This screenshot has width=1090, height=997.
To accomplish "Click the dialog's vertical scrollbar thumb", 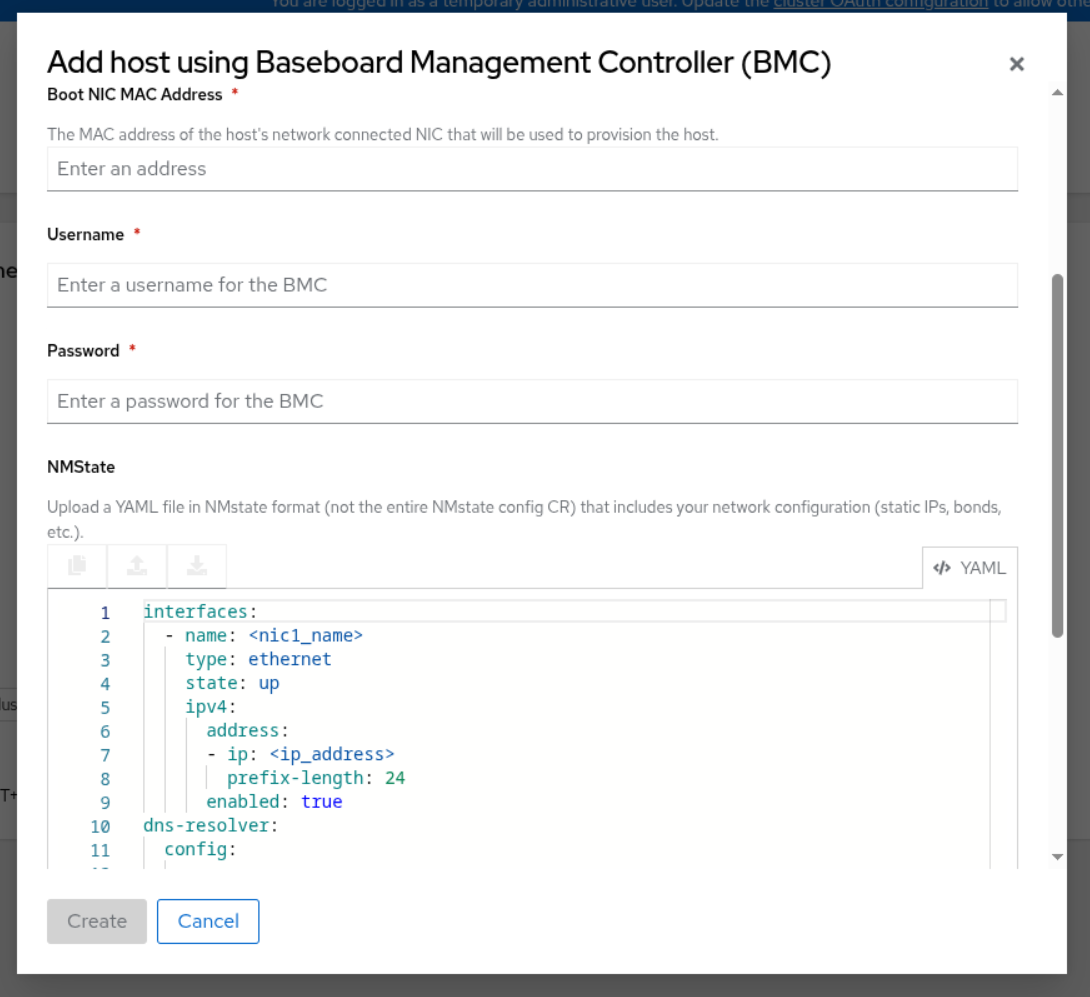I will [1057, 455].
